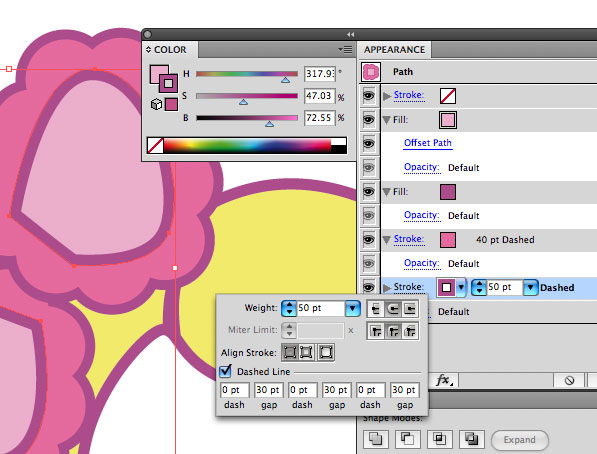Screen dimensions: 597x454
Task: Click the first gap value field
Action: [268, 390]
